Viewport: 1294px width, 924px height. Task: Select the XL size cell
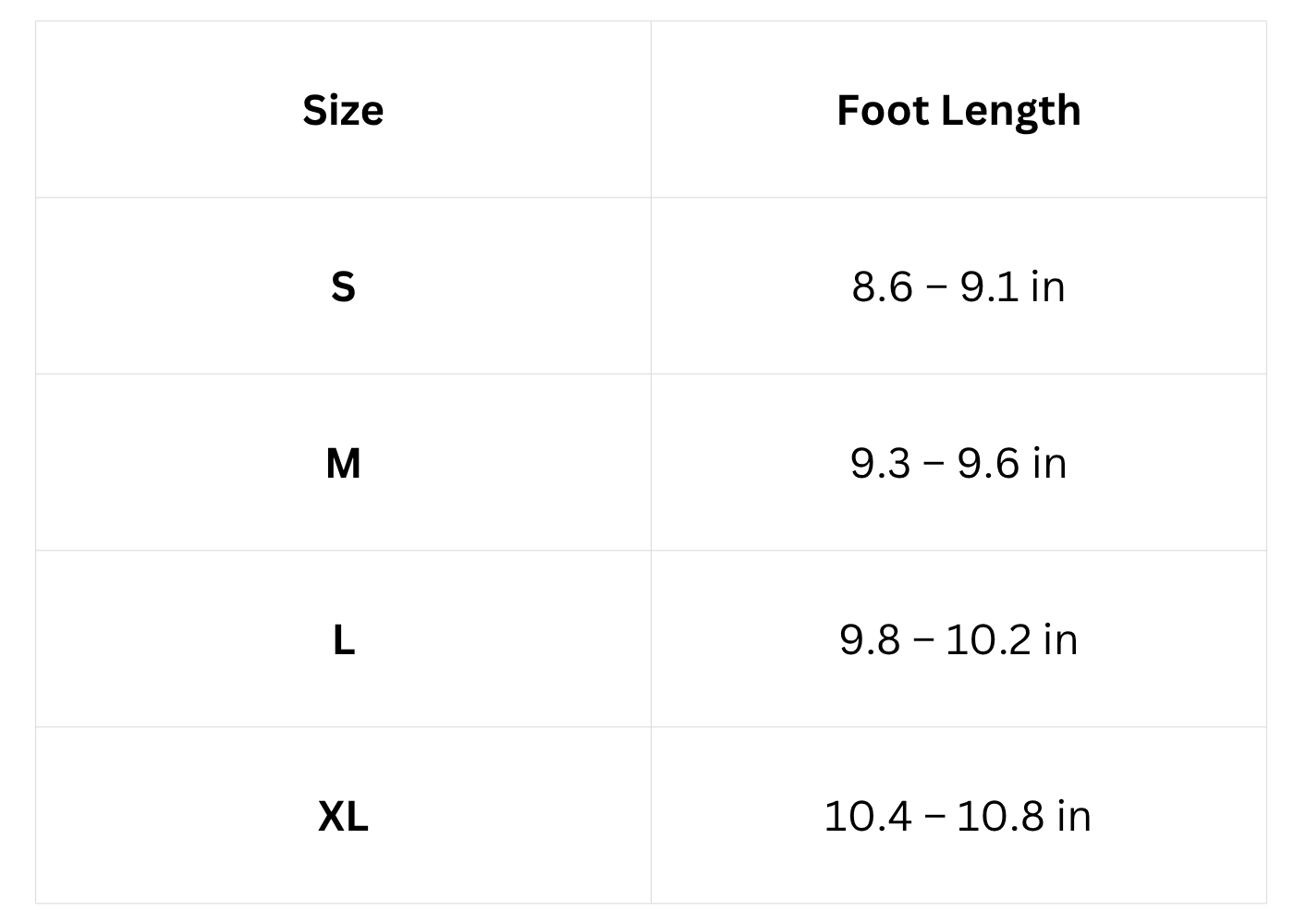[343, 816]
